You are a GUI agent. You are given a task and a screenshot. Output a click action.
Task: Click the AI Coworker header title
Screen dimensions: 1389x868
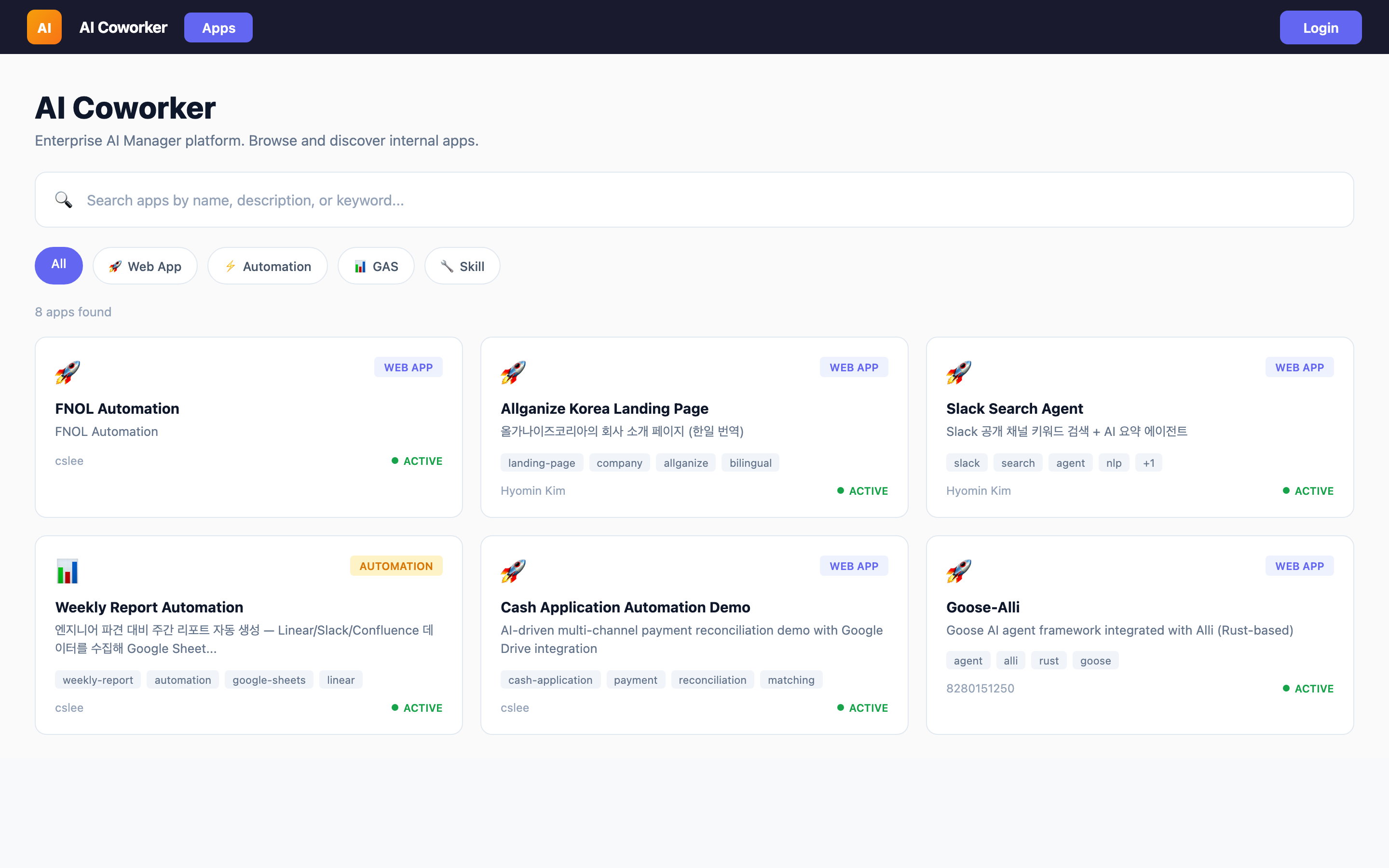pos(123,27)
